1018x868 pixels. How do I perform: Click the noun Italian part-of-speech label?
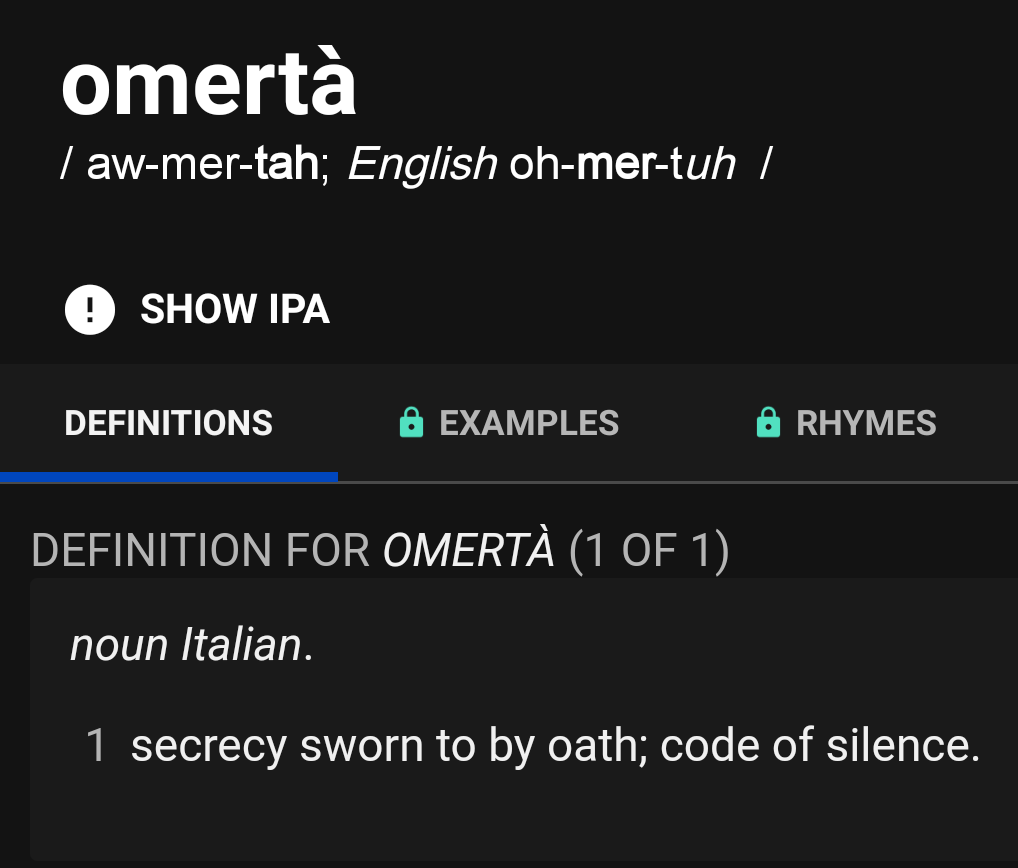click(191, 645)
